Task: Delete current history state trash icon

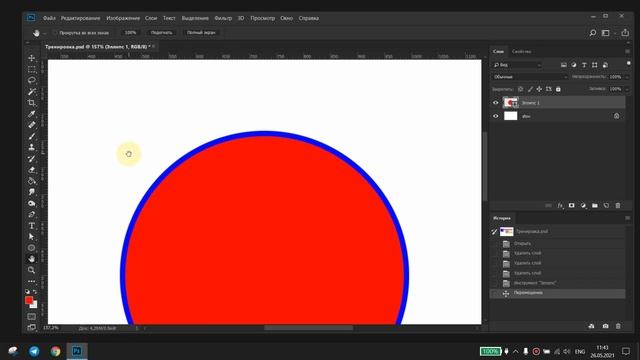Action: click(618, 326)
